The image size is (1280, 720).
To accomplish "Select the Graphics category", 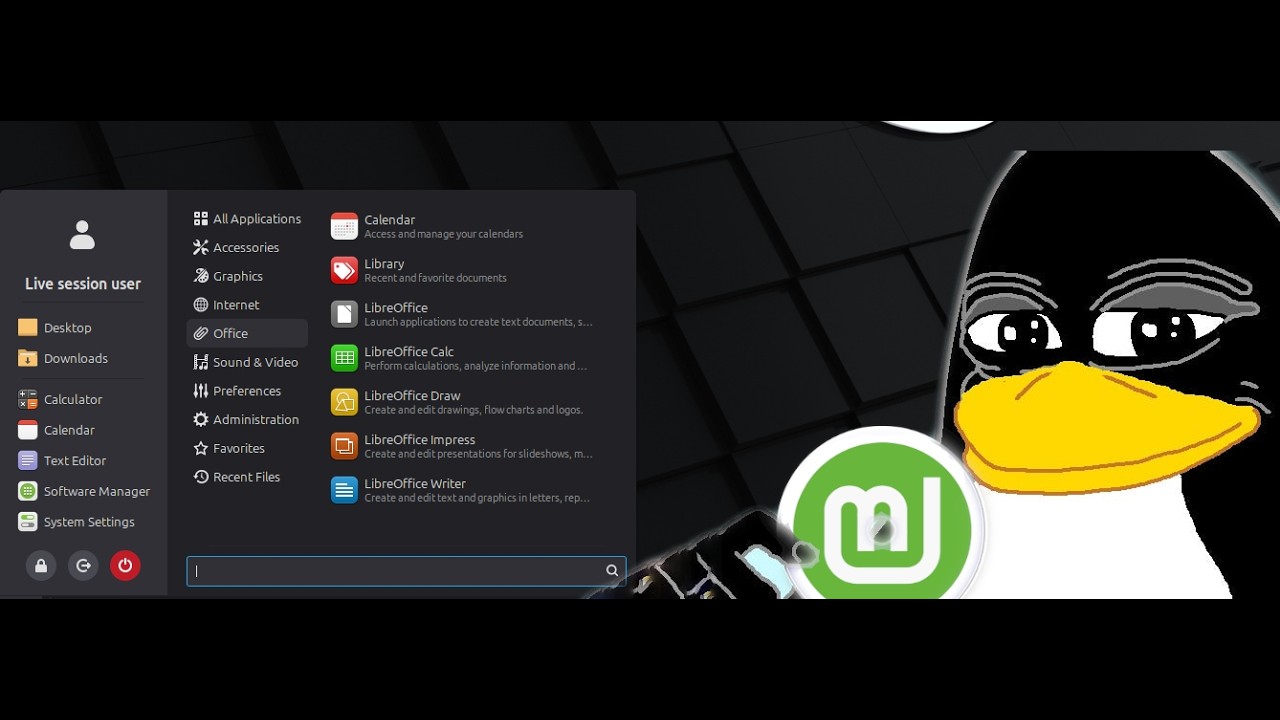I will 247,276.
